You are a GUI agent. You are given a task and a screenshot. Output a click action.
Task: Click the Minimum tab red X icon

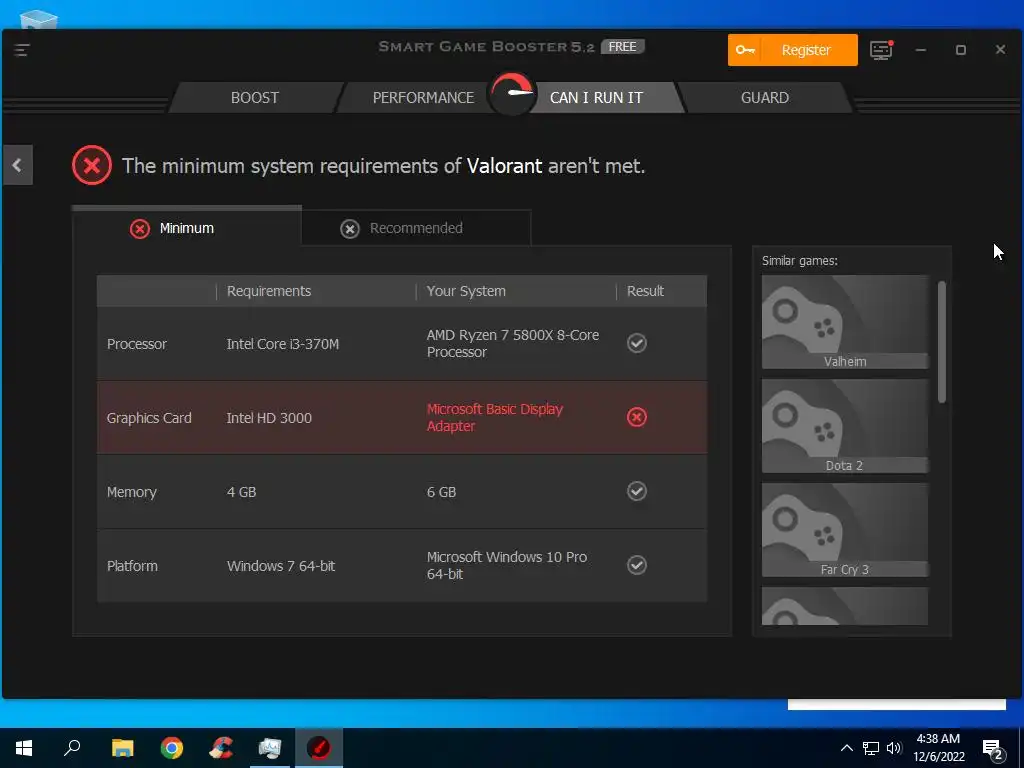tap(140, 229)
